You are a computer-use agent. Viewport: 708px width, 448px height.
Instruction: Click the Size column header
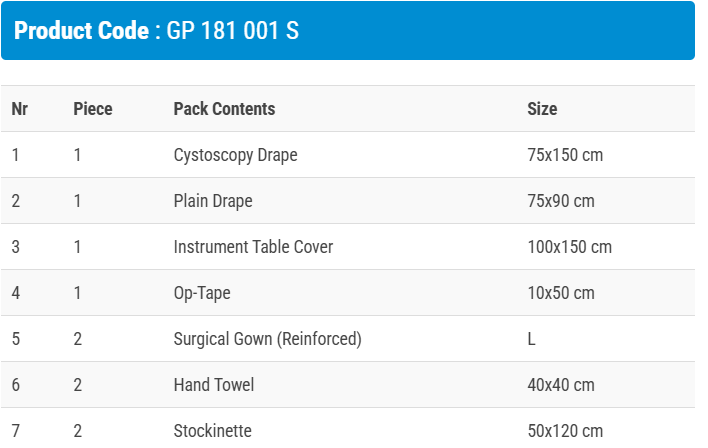pos(542,109)
